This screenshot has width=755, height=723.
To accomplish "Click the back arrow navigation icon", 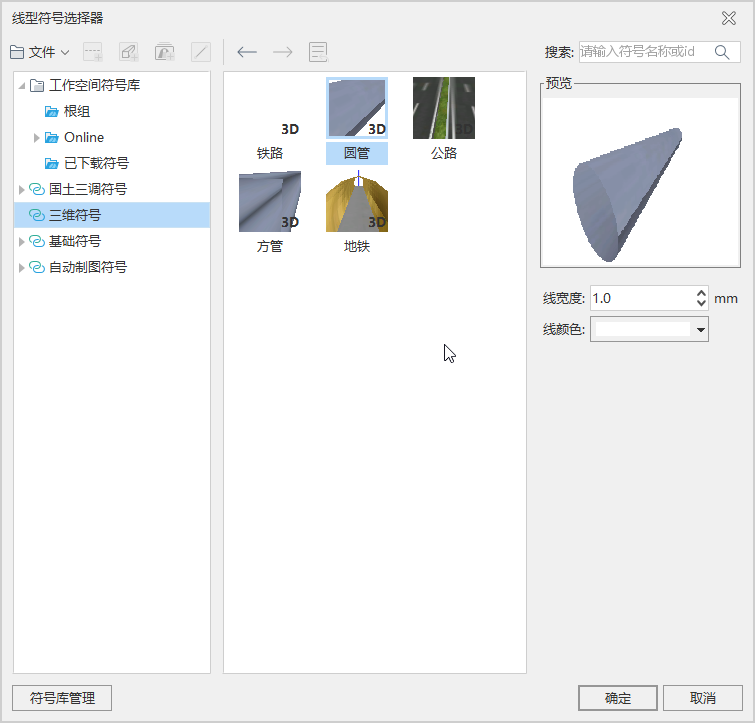I will [x=247, y=52].
